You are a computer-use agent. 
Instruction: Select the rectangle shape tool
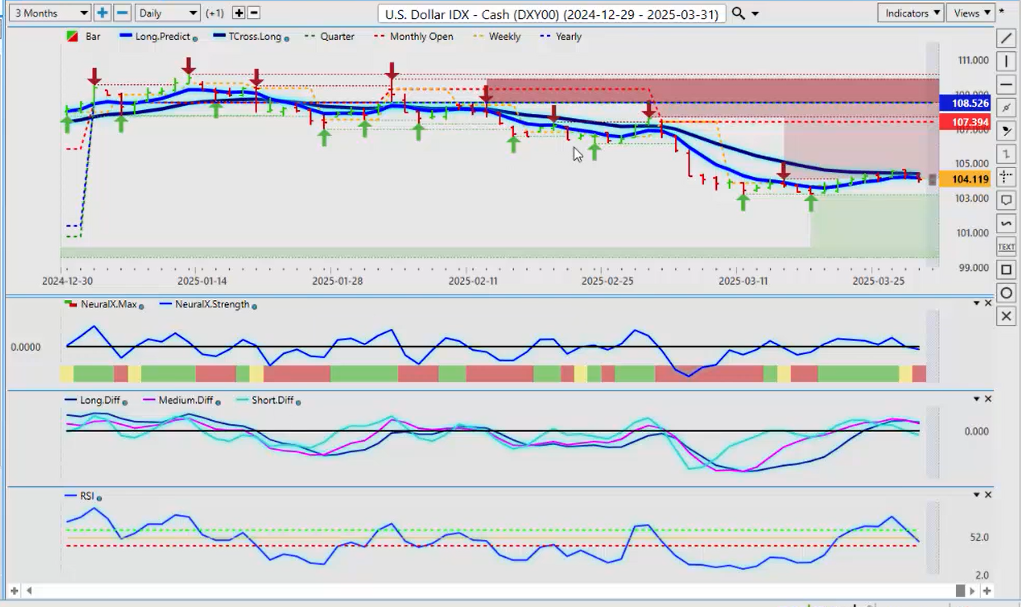coord(1007,270)
